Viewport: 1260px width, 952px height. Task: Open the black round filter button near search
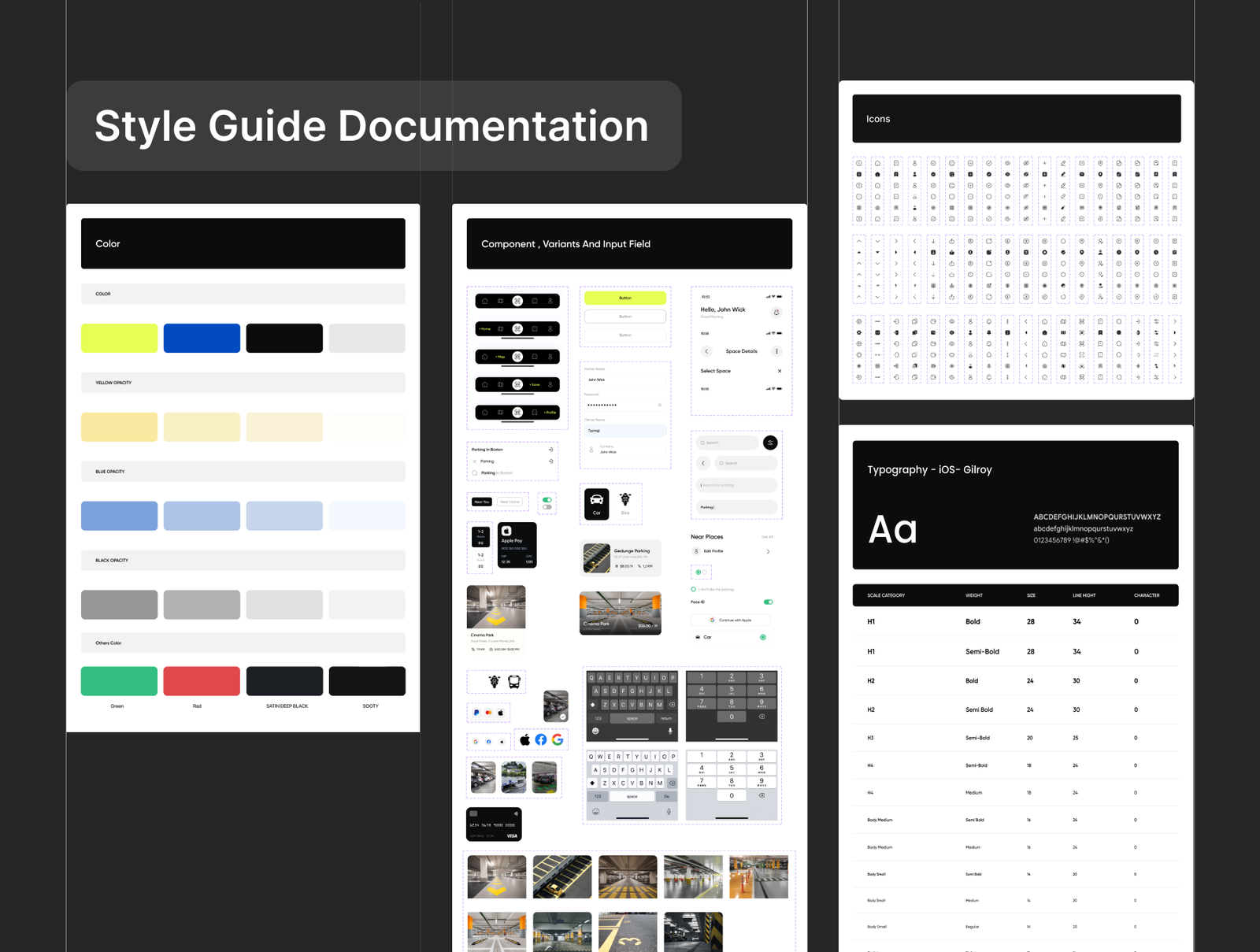[770, 443]
